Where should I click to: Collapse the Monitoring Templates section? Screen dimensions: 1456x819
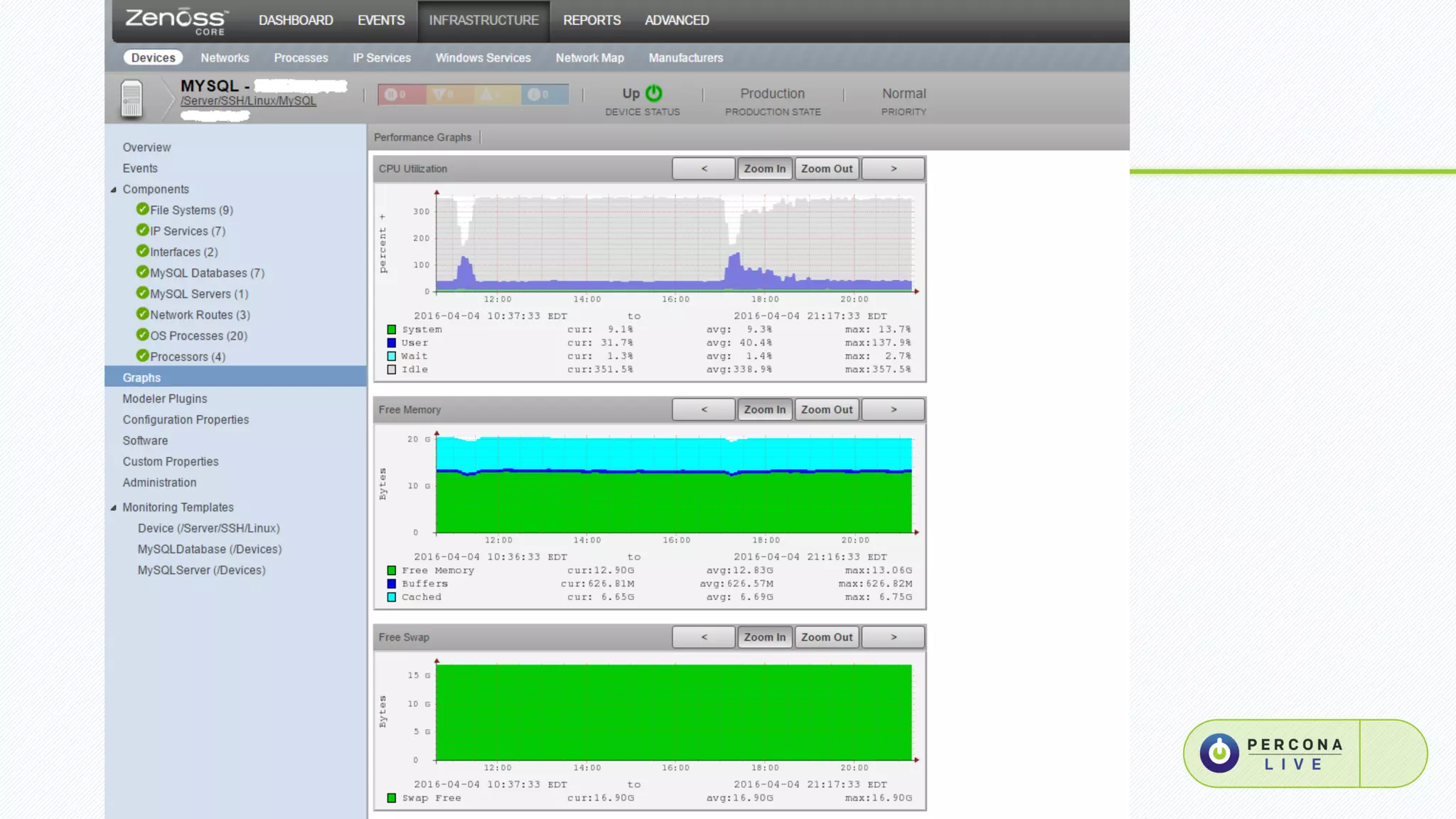click(114, 508)
